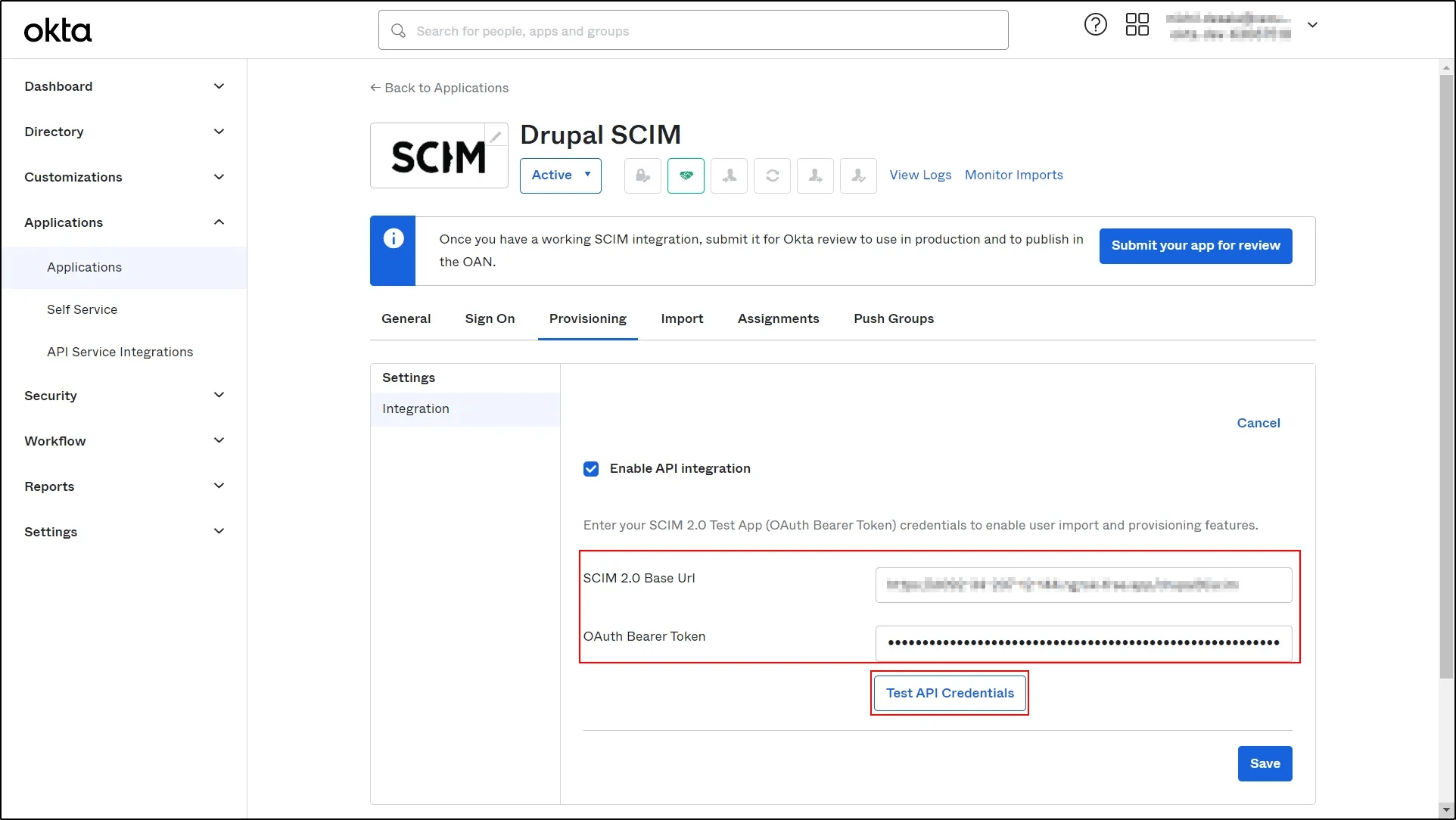Click the green handshake provisioning icon
1456x820 pixels.
click(x=686, y=175)
